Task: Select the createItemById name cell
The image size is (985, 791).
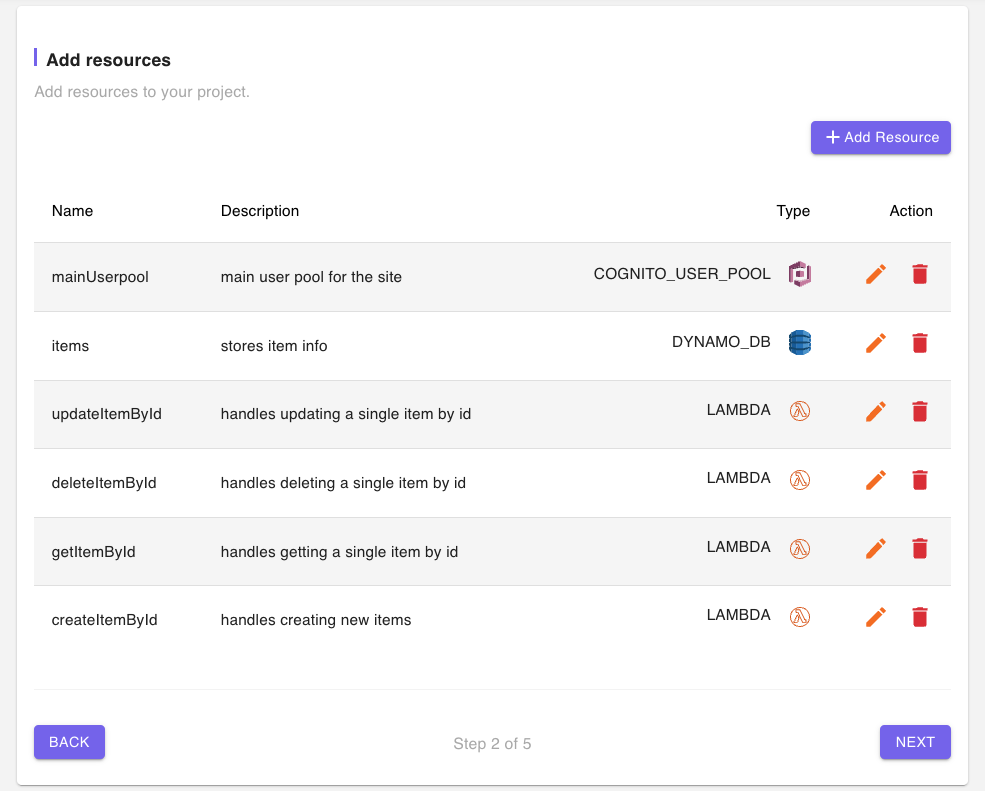Action: [x=104, y=620]
